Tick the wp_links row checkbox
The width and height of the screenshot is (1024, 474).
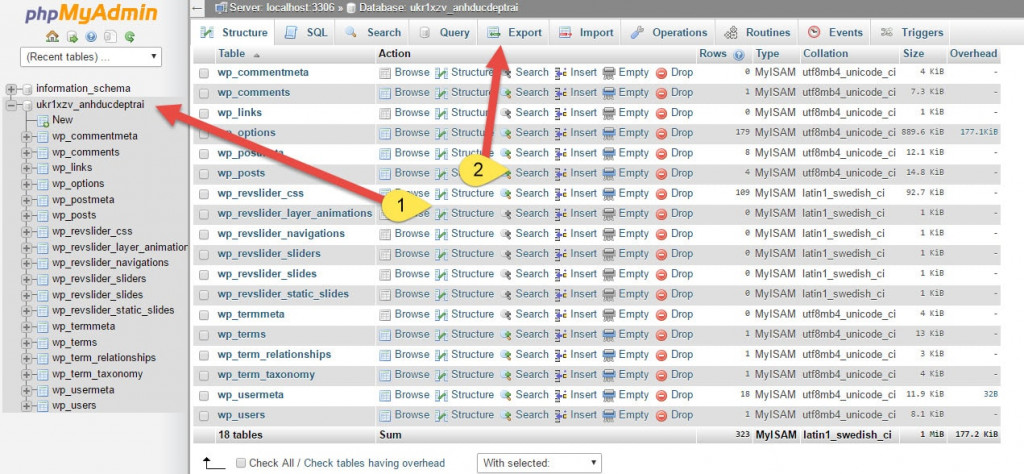(x=204, y=114)
